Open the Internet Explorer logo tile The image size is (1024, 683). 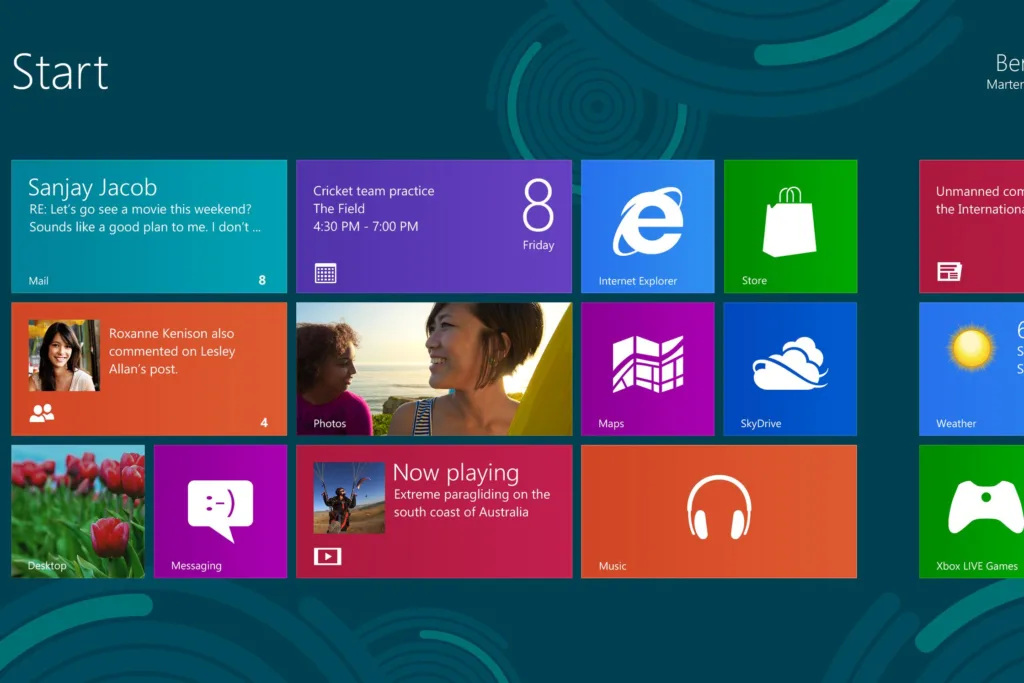647,226
